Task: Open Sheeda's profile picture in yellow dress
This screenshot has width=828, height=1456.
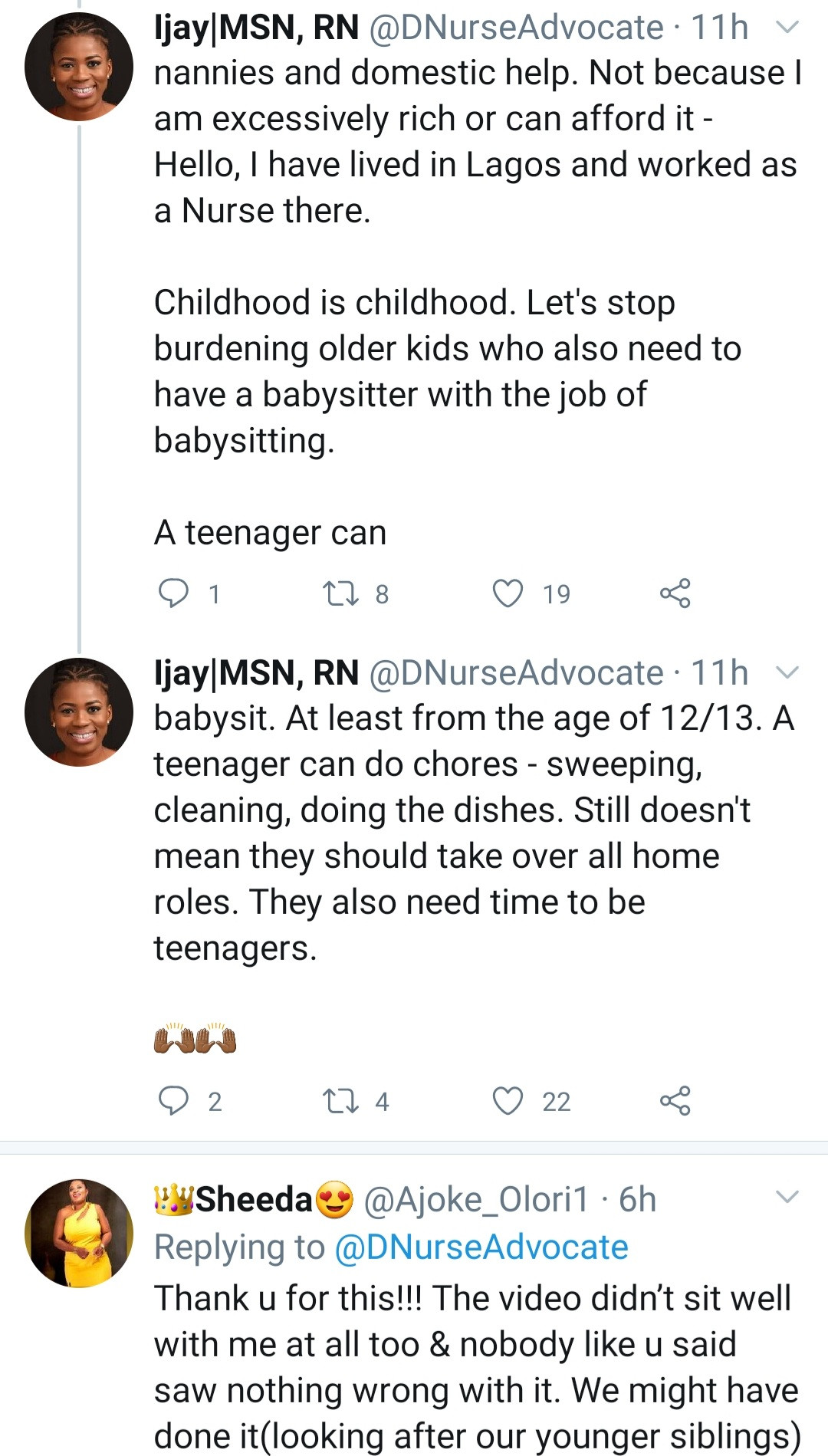Action: click(x=79, y=1233)
